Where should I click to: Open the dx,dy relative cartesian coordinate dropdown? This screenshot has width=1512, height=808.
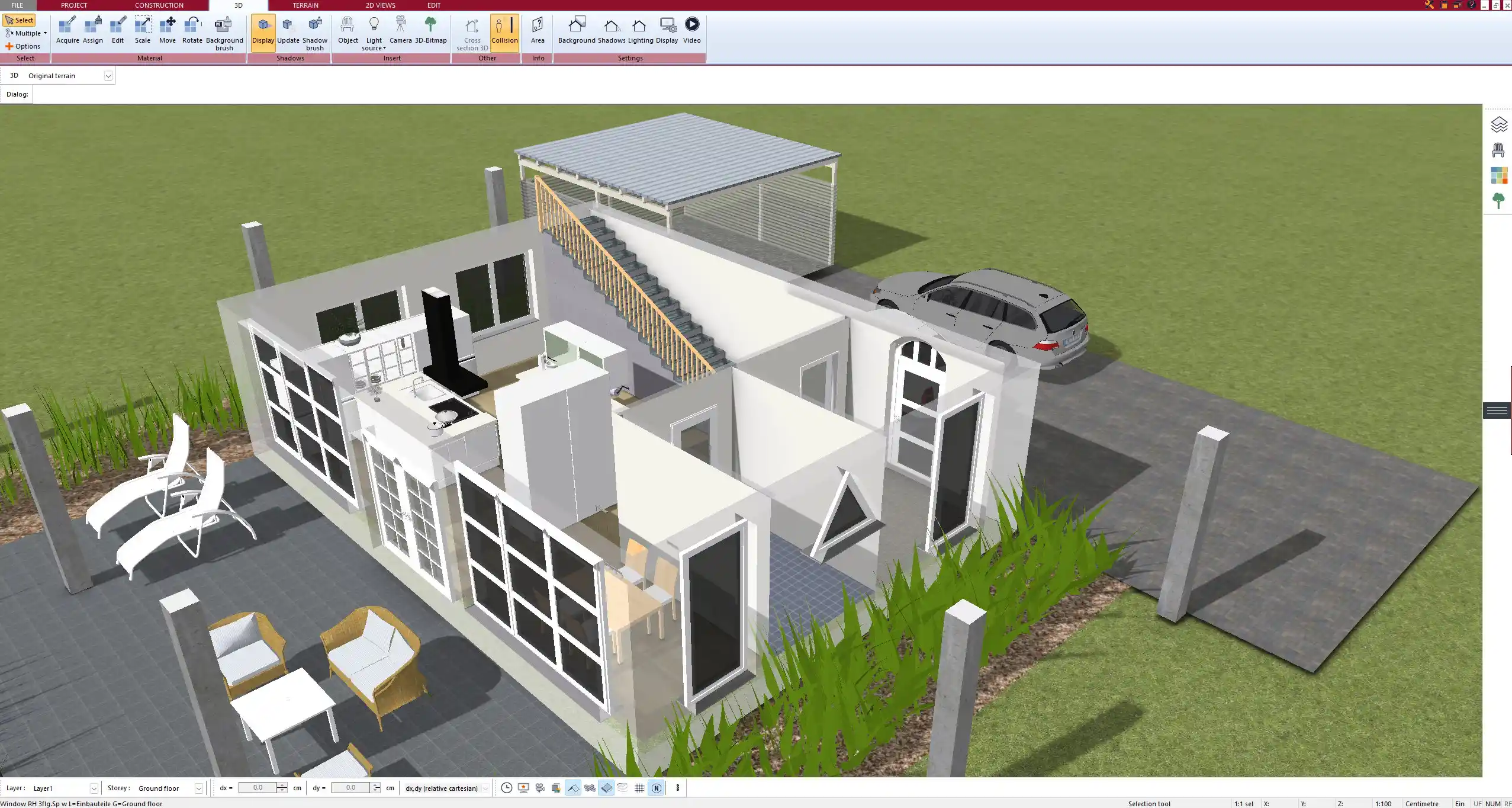pos(484,788)
